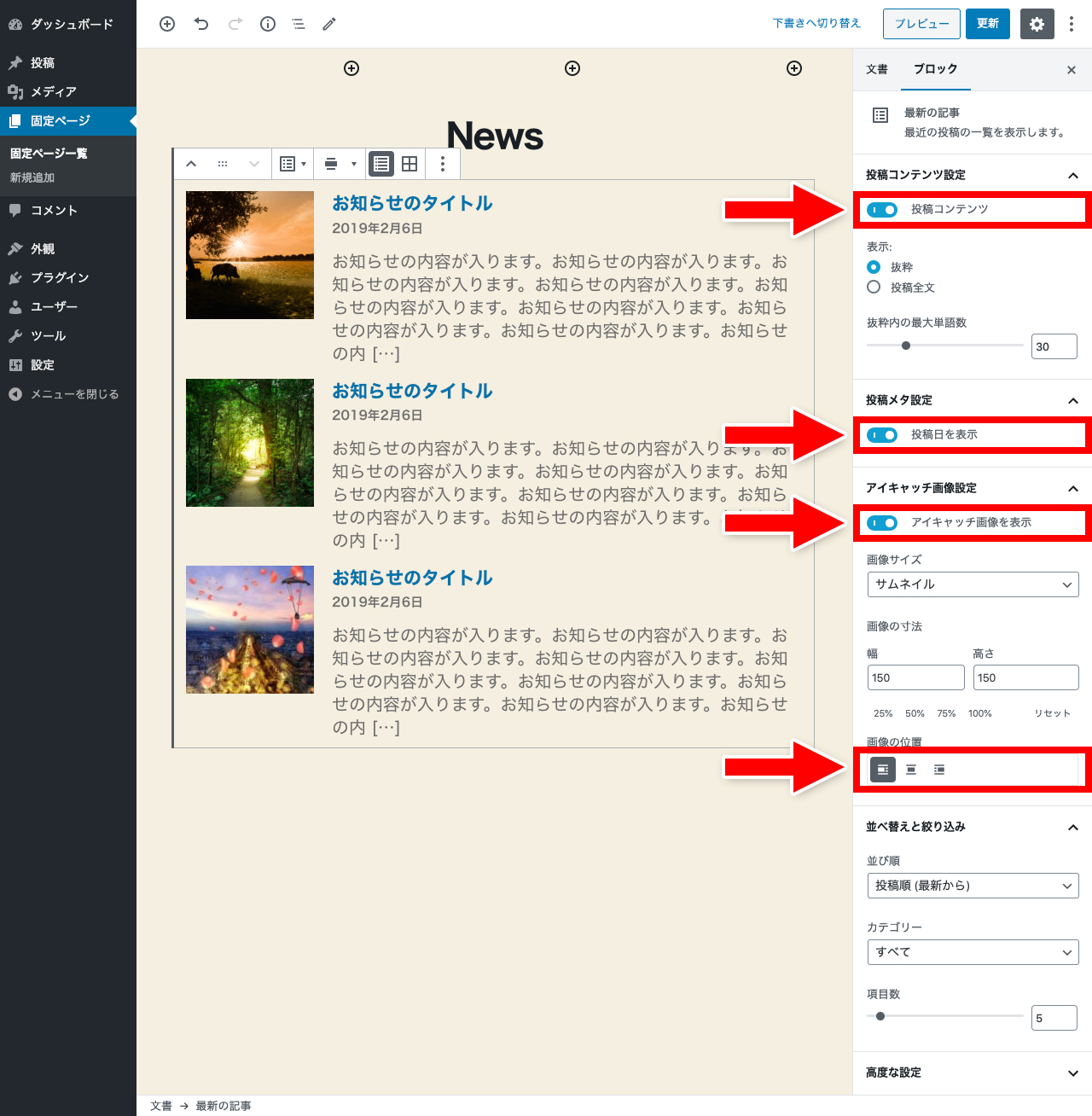Open the block inserter with the plus icon
This screenshot has width=1092, height=1116.
coord(167,24)
